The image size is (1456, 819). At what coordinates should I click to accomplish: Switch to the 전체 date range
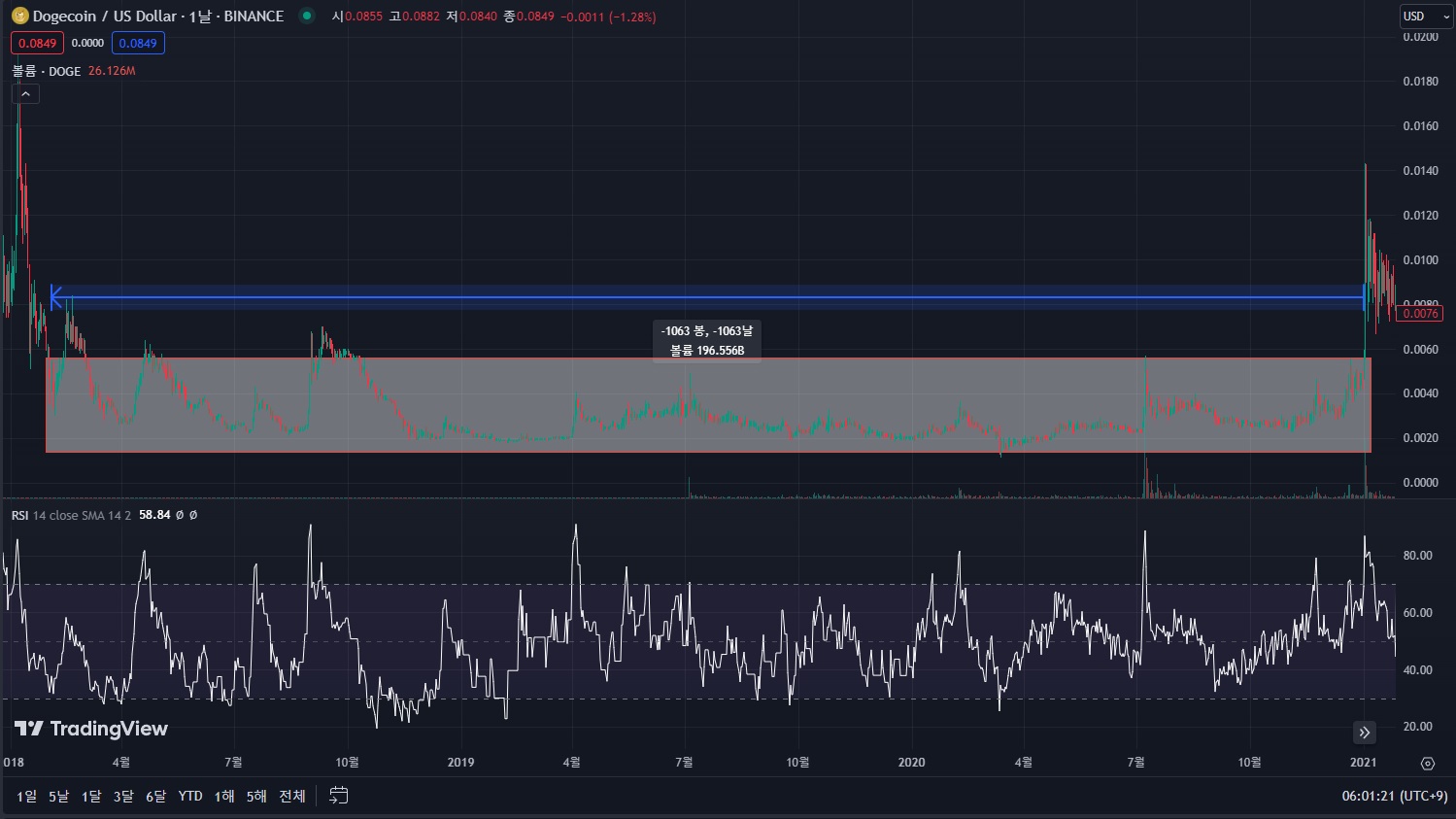point(292,796)
